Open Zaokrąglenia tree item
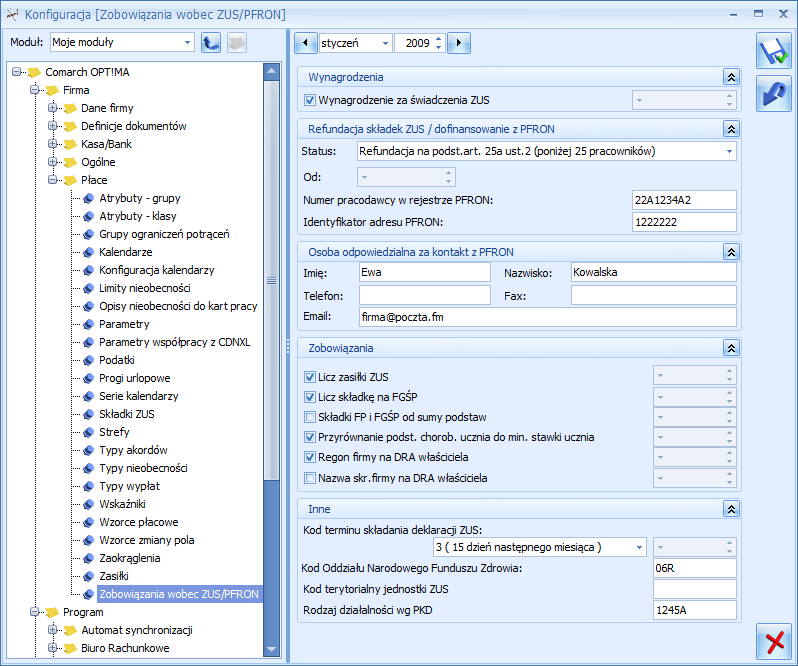The image size is (798, 666). [129, 558]
